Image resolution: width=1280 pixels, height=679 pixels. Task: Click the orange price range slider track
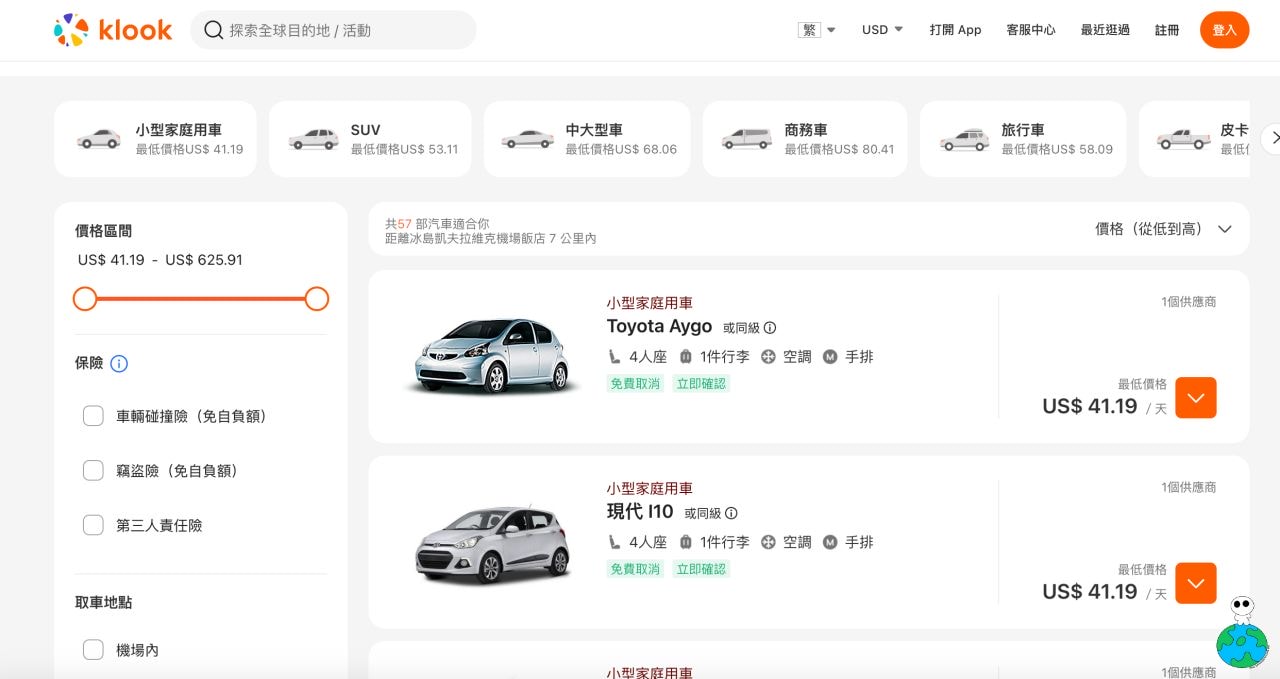[201, 298]
